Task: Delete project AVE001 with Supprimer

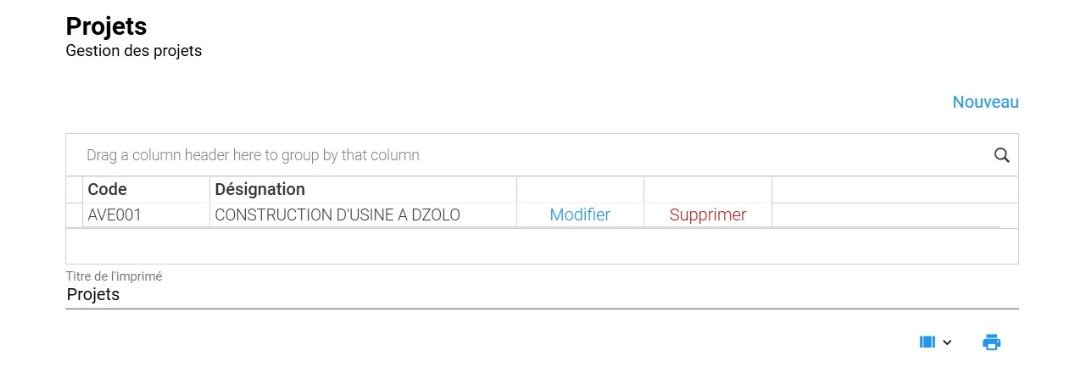Action: [707, 215]
